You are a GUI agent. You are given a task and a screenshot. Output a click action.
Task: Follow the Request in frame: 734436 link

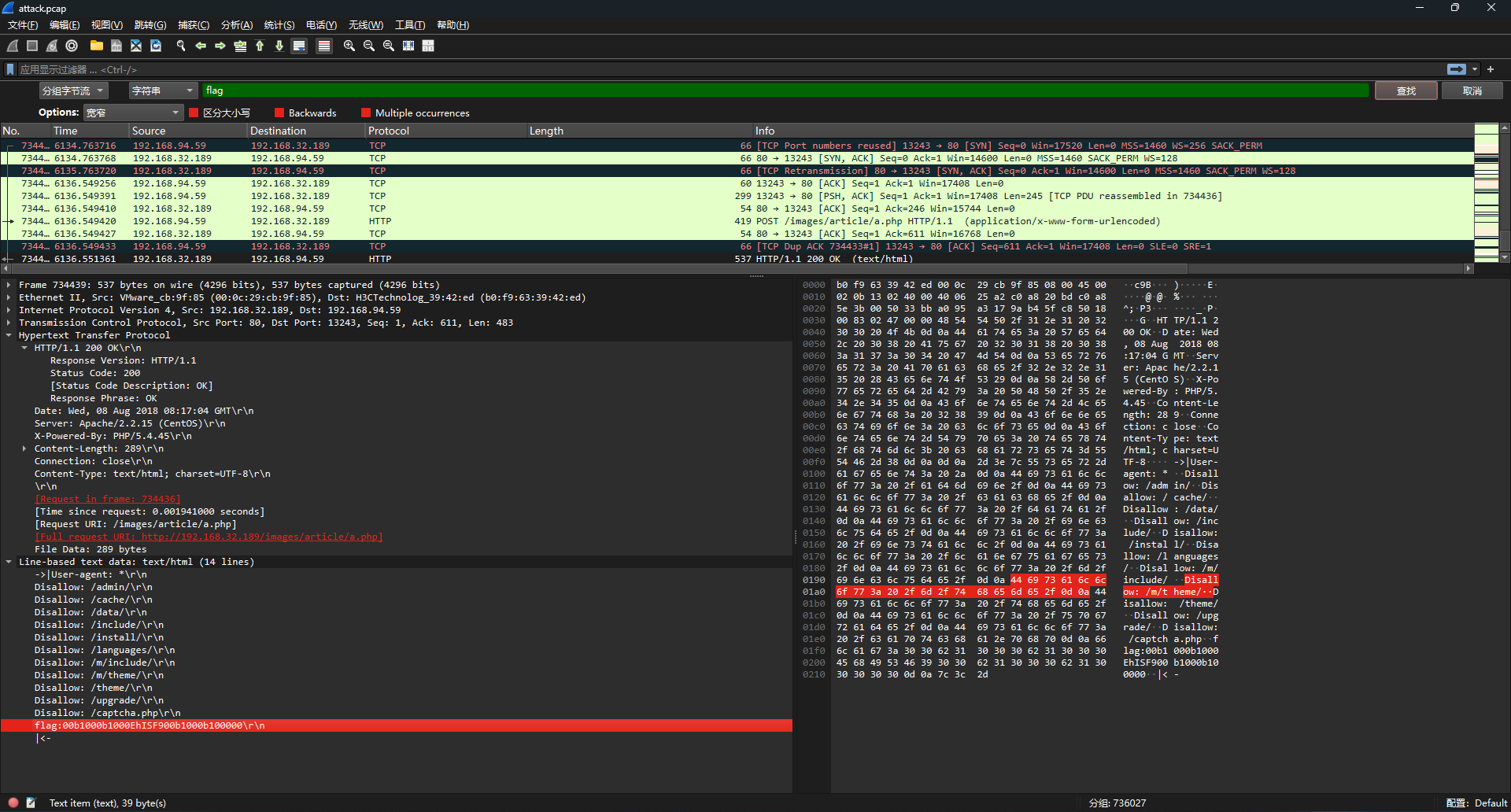tap(108, 499)
